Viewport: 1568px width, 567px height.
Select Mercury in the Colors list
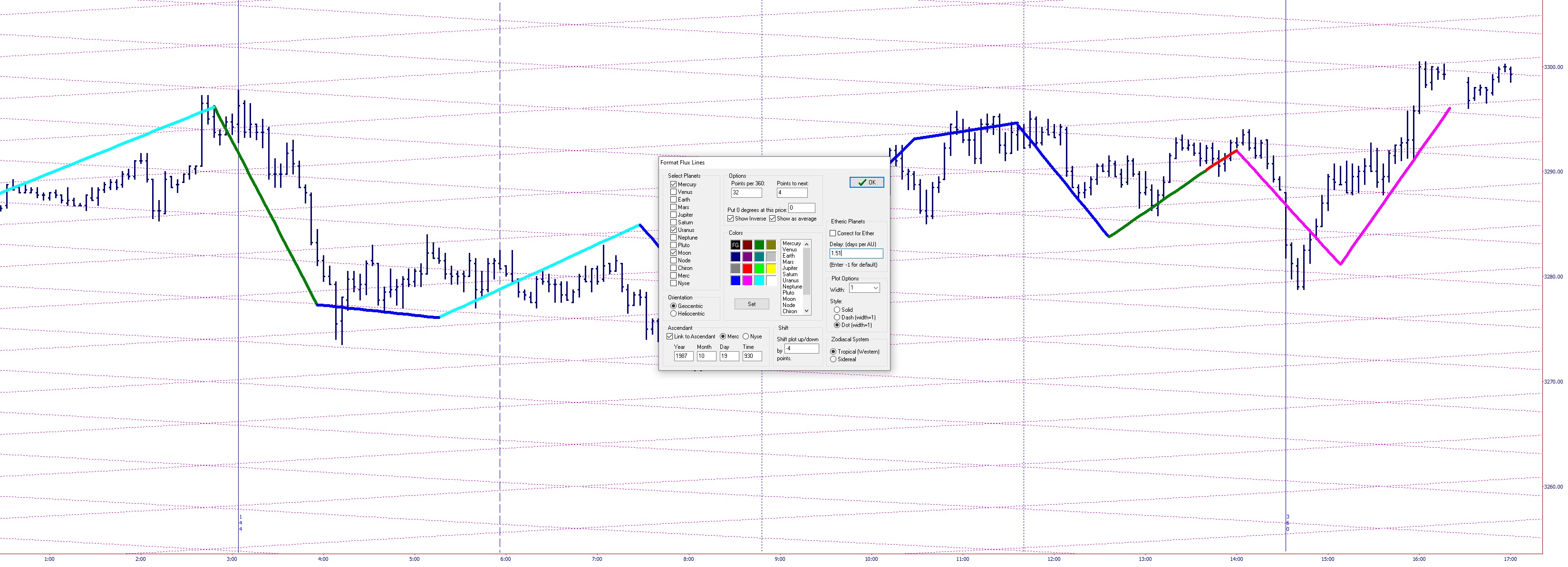(792, 243)
